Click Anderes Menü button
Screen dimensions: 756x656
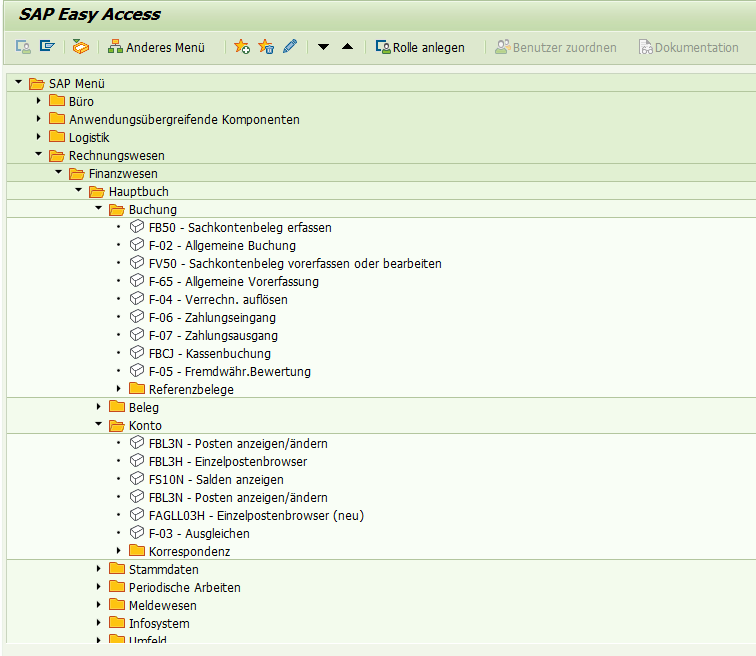pos(156,47)
